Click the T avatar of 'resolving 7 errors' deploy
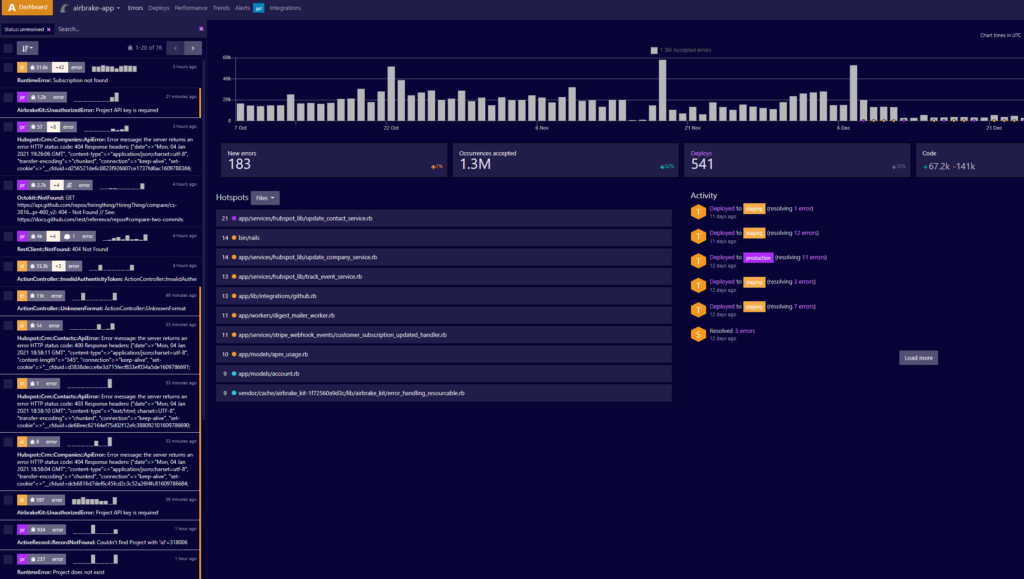The width and height of the screenshot is (1024, 579). pyautogui.click(x=698, y=309)
